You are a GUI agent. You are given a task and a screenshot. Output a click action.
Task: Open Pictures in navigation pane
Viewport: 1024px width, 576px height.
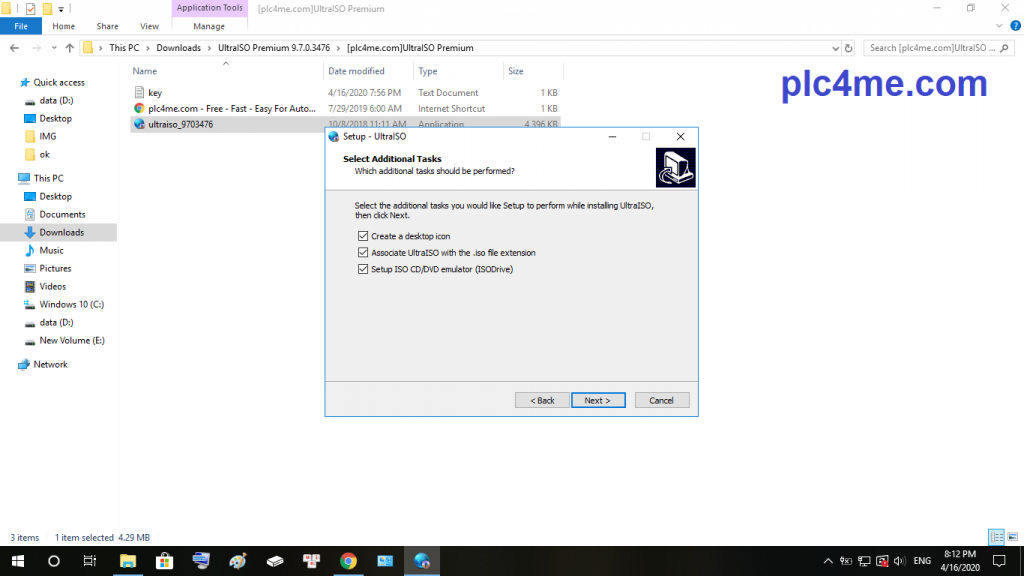coord(55,268)
